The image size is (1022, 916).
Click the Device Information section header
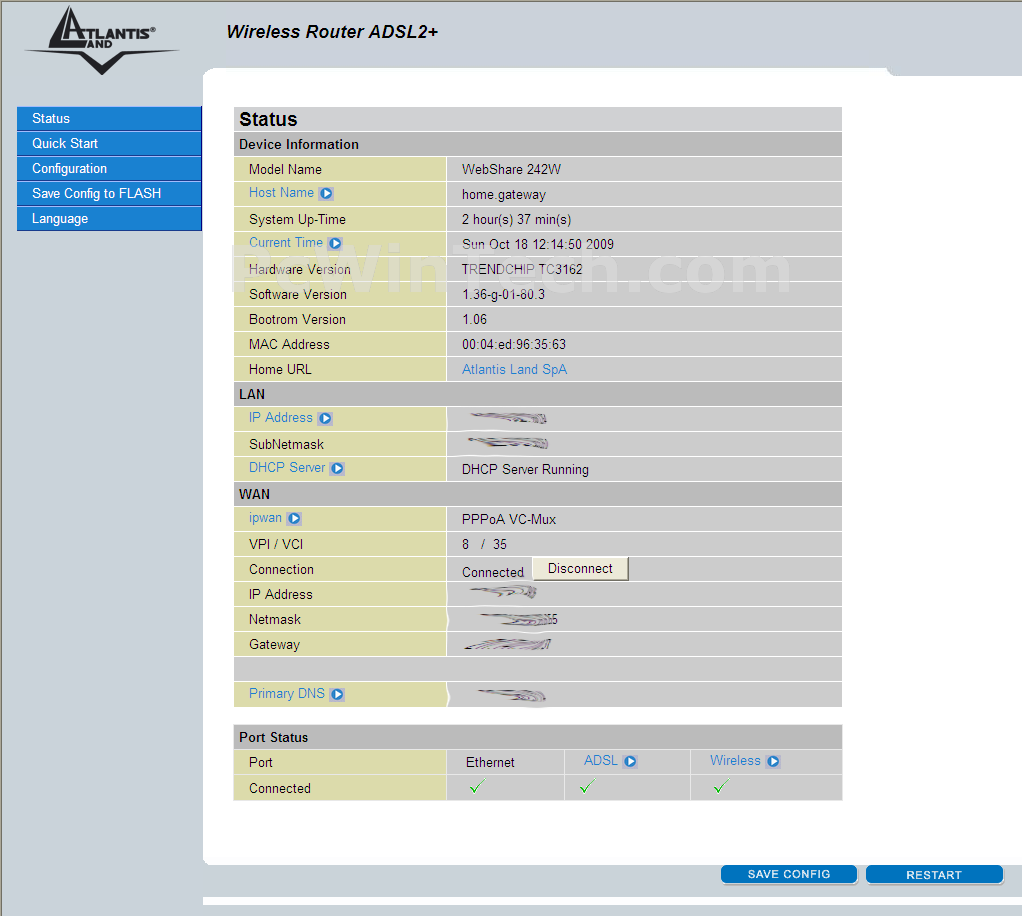[x=538, y=144]
